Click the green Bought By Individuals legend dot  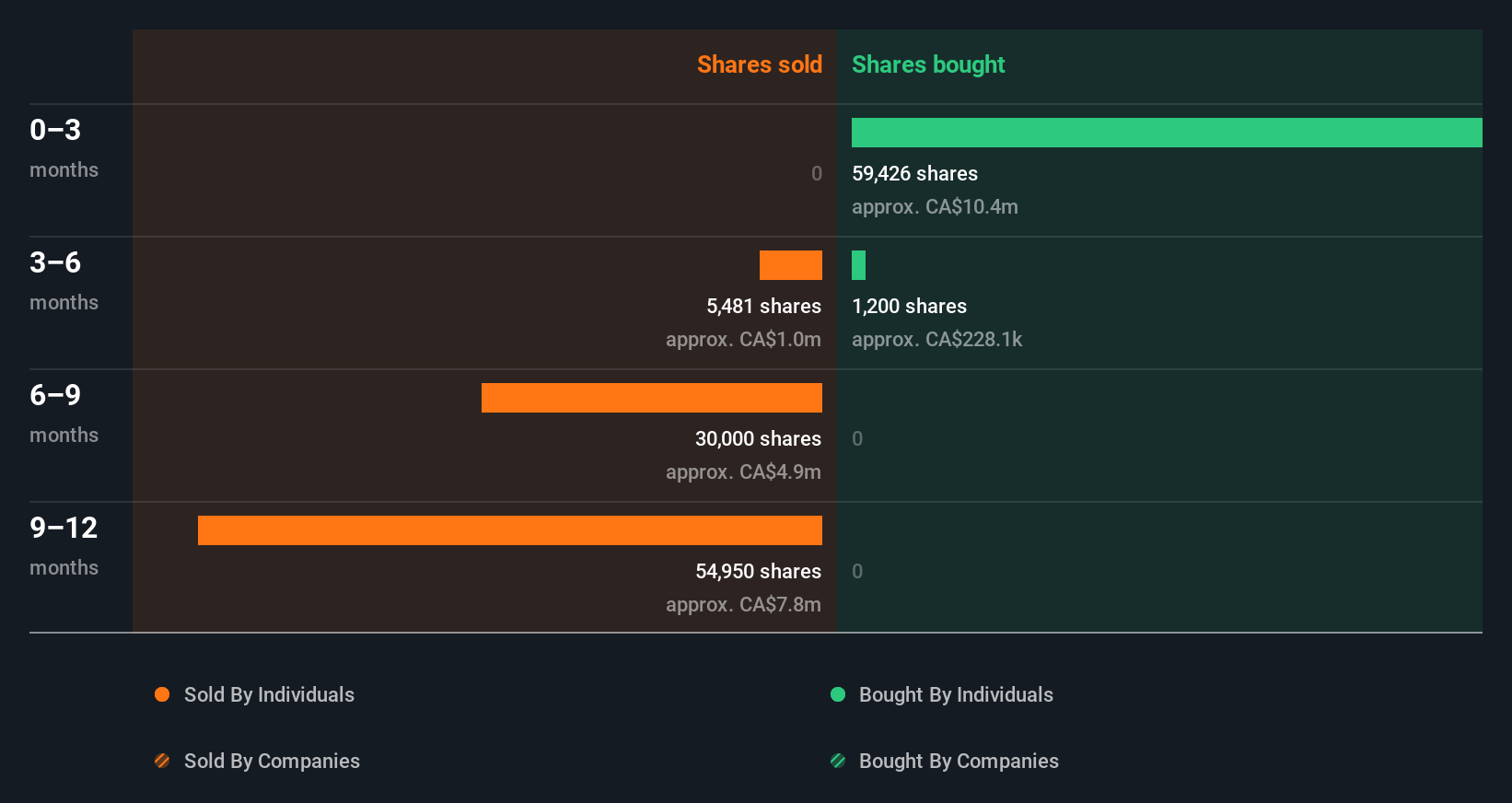(x=838, y=694)
